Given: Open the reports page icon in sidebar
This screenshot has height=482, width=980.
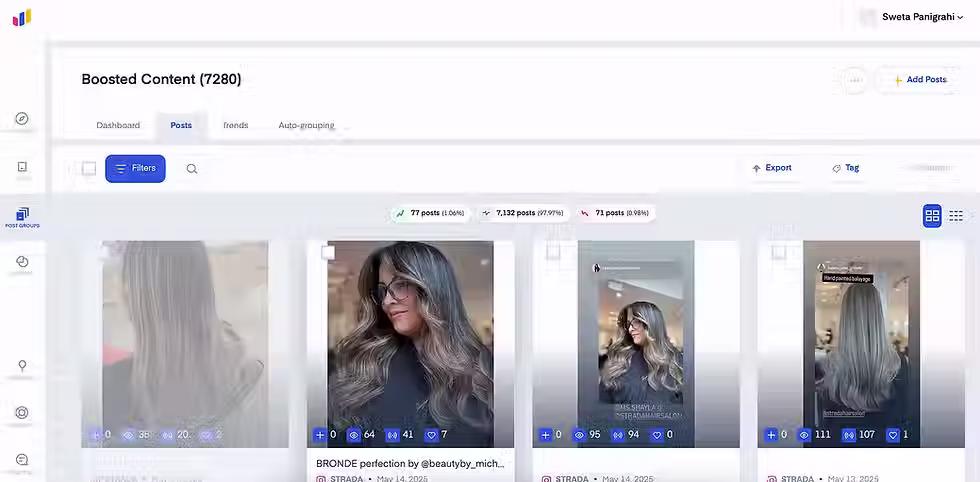Looking at the screenshot, I should (22, 167).
